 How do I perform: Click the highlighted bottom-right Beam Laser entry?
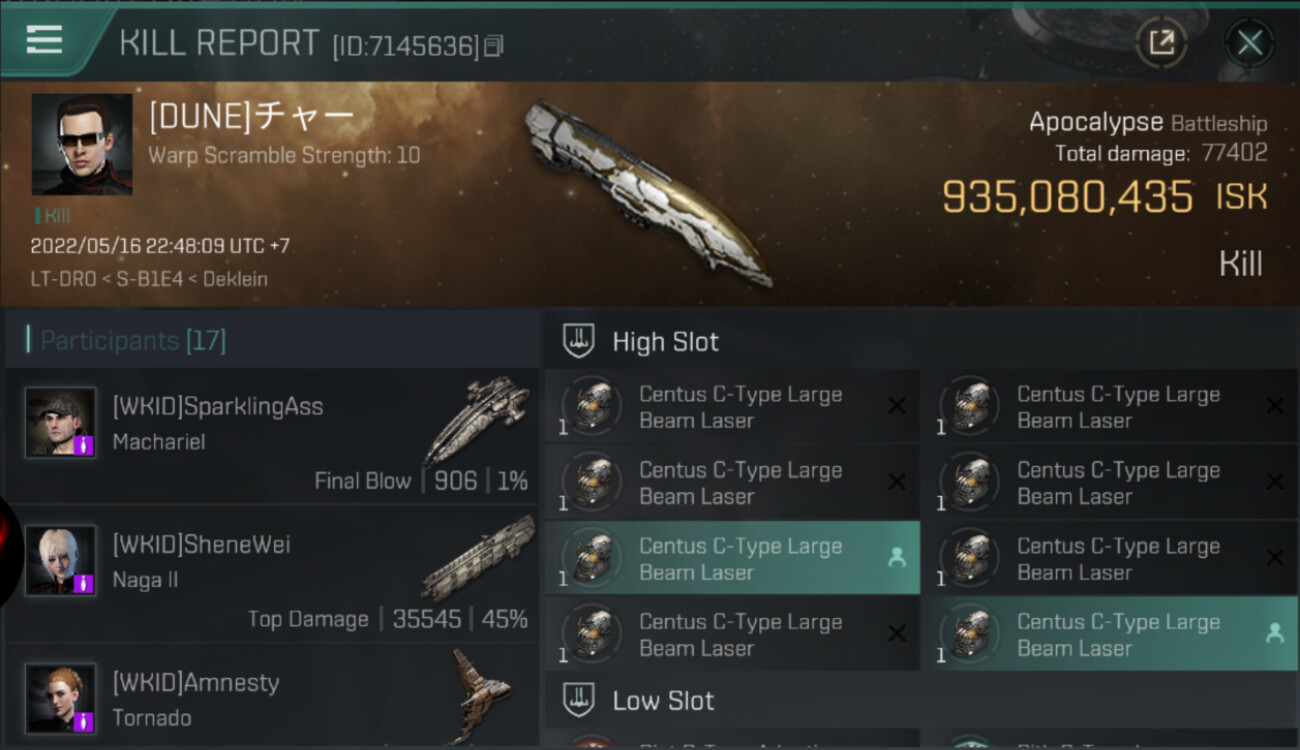[1109, 634]
